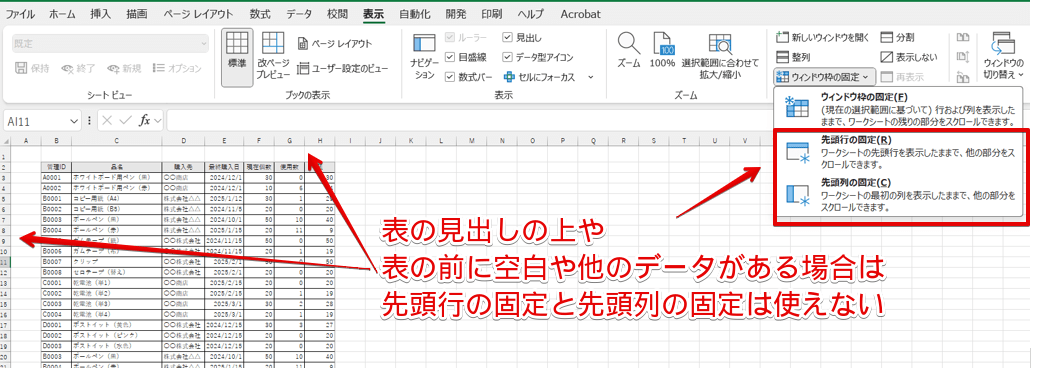The height and width of the screenshot is (373, 1039).
Task: Choose 先頭行の固定(R) freeze top row
Action: click(x=900, y=152)
